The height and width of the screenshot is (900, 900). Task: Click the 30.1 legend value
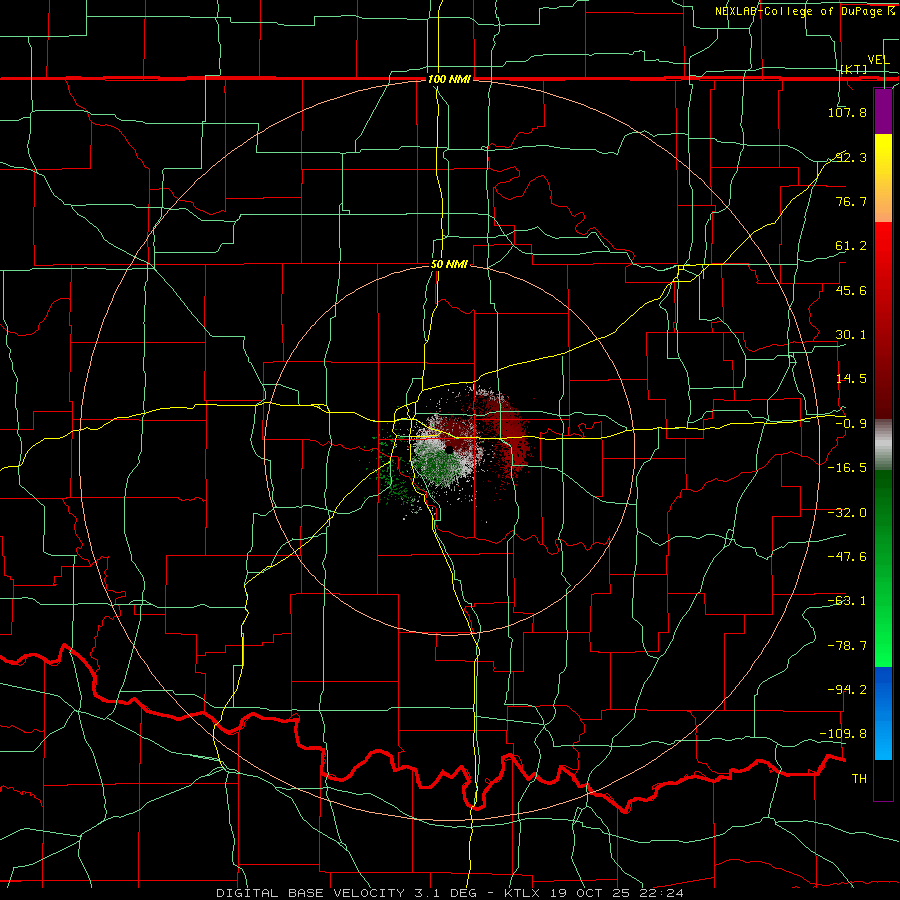tap(851, 334)
